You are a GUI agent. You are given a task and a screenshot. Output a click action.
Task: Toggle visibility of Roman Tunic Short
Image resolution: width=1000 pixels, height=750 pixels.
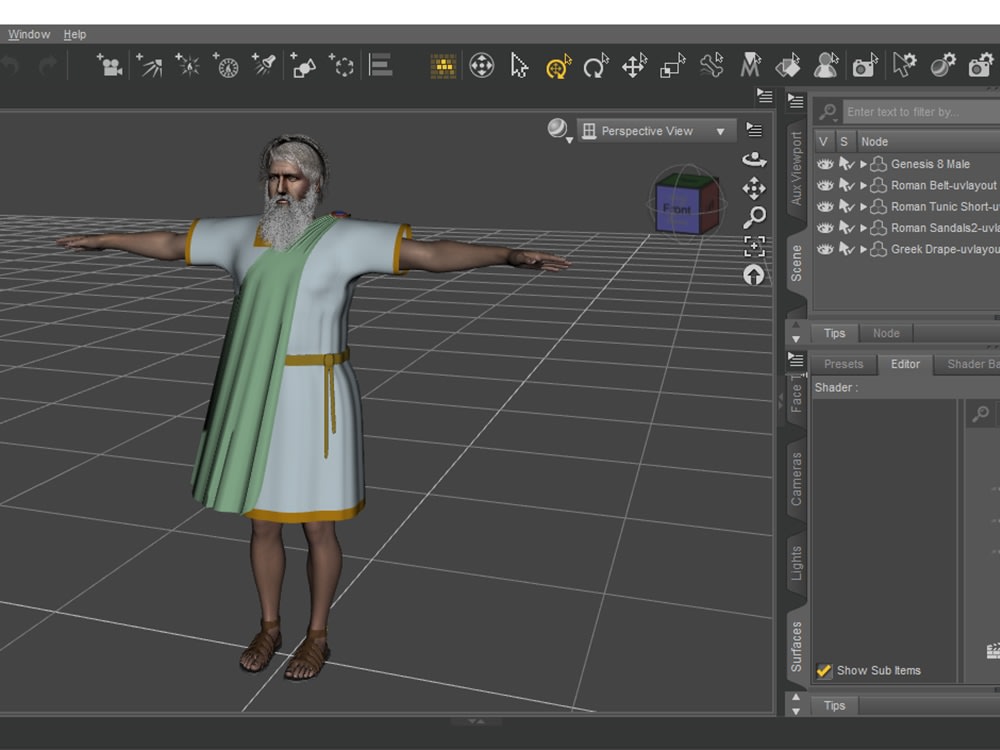(825, 207)
